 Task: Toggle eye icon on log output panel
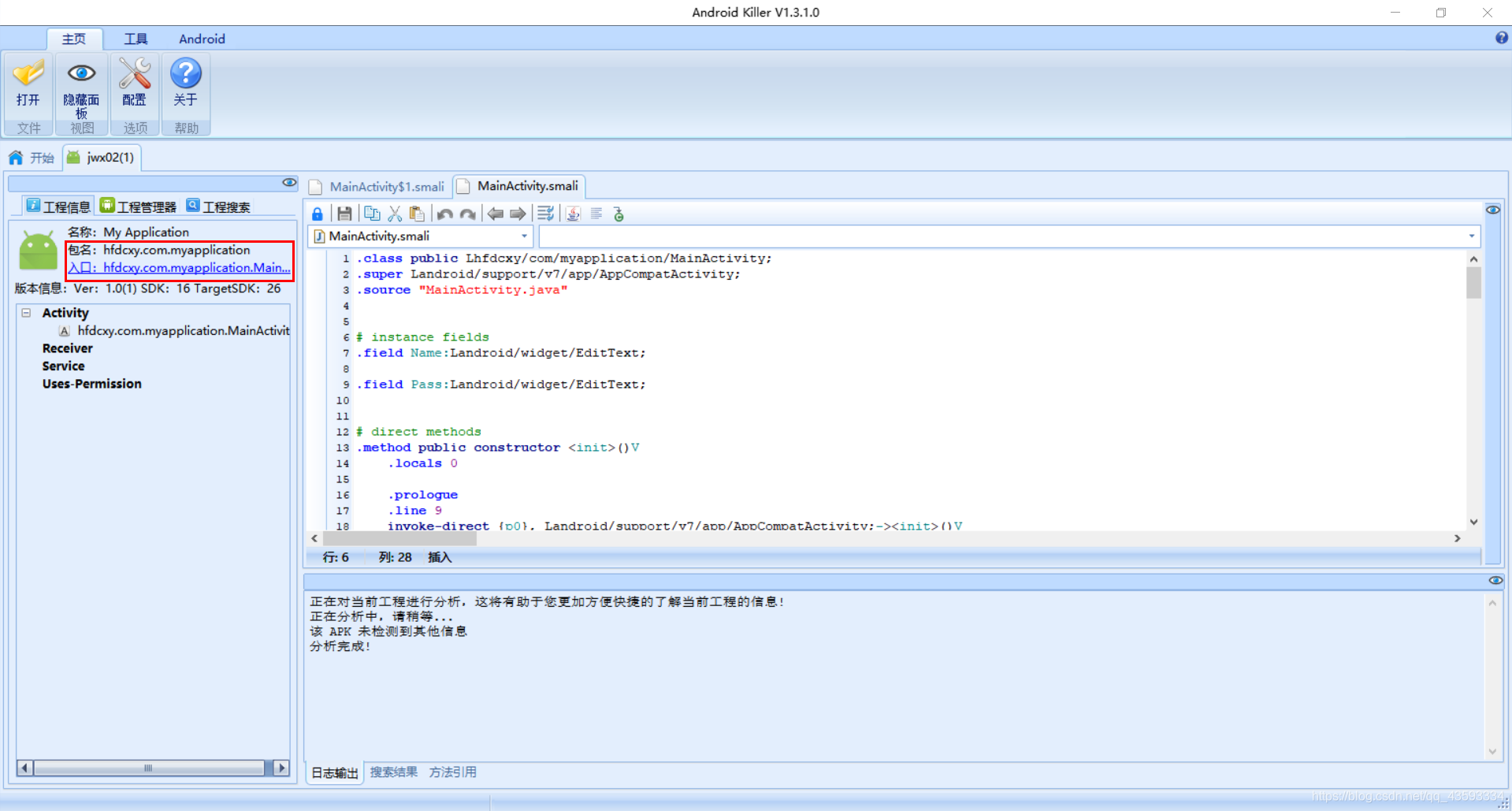coord(1495,580)
